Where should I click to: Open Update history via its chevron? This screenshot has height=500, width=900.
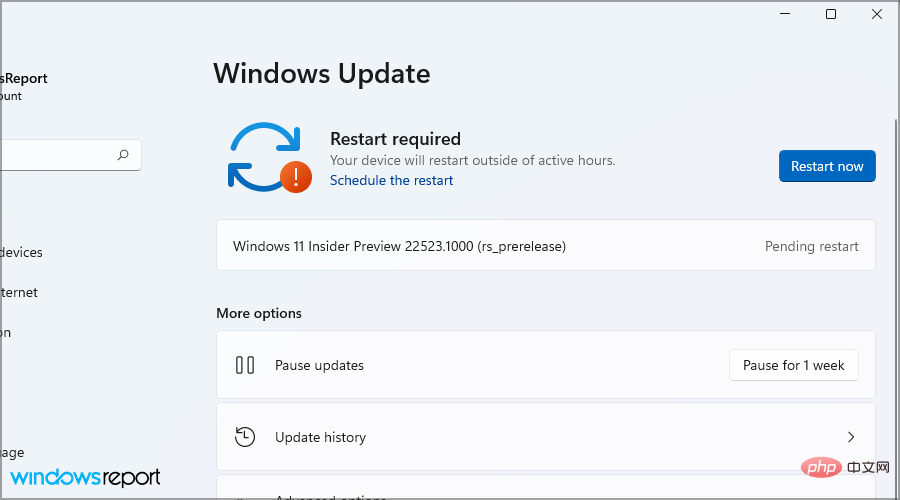point(851,437)
